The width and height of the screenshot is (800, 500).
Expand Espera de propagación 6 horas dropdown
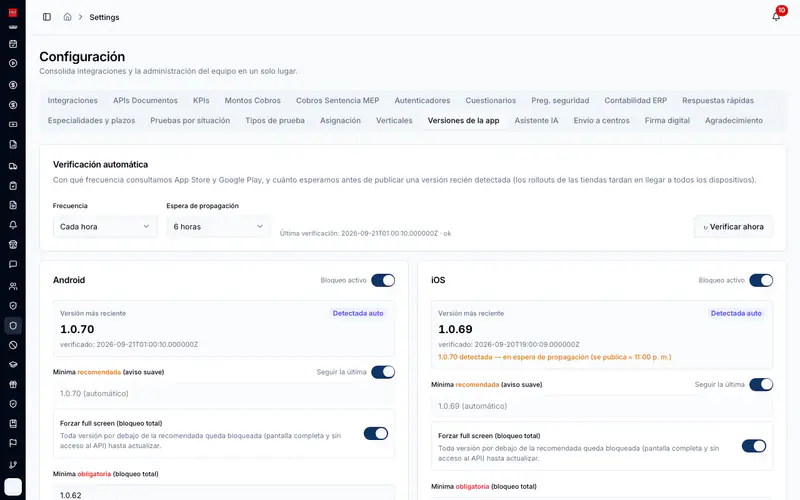coord(219,227)
